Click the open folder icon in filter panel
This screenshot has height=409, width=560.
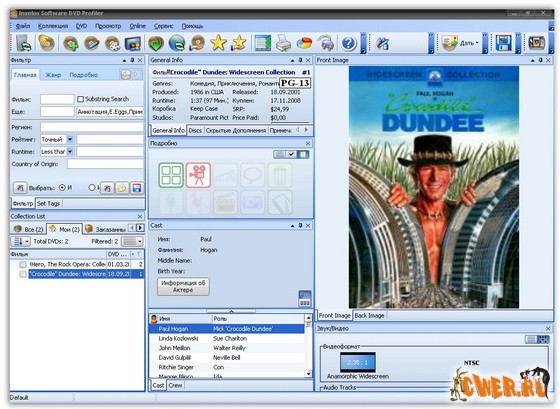[x=122, y=188]
